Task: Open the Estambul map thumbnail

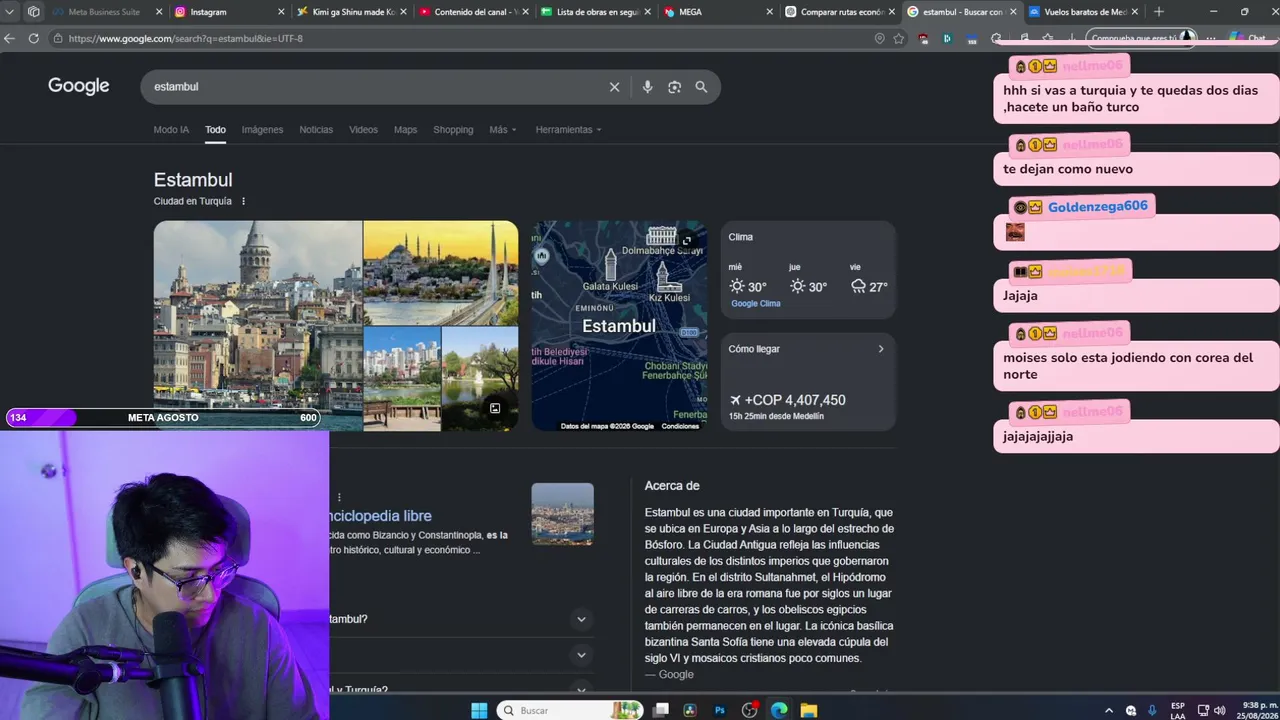Action: pyautogui.click(x=619, y=326)
